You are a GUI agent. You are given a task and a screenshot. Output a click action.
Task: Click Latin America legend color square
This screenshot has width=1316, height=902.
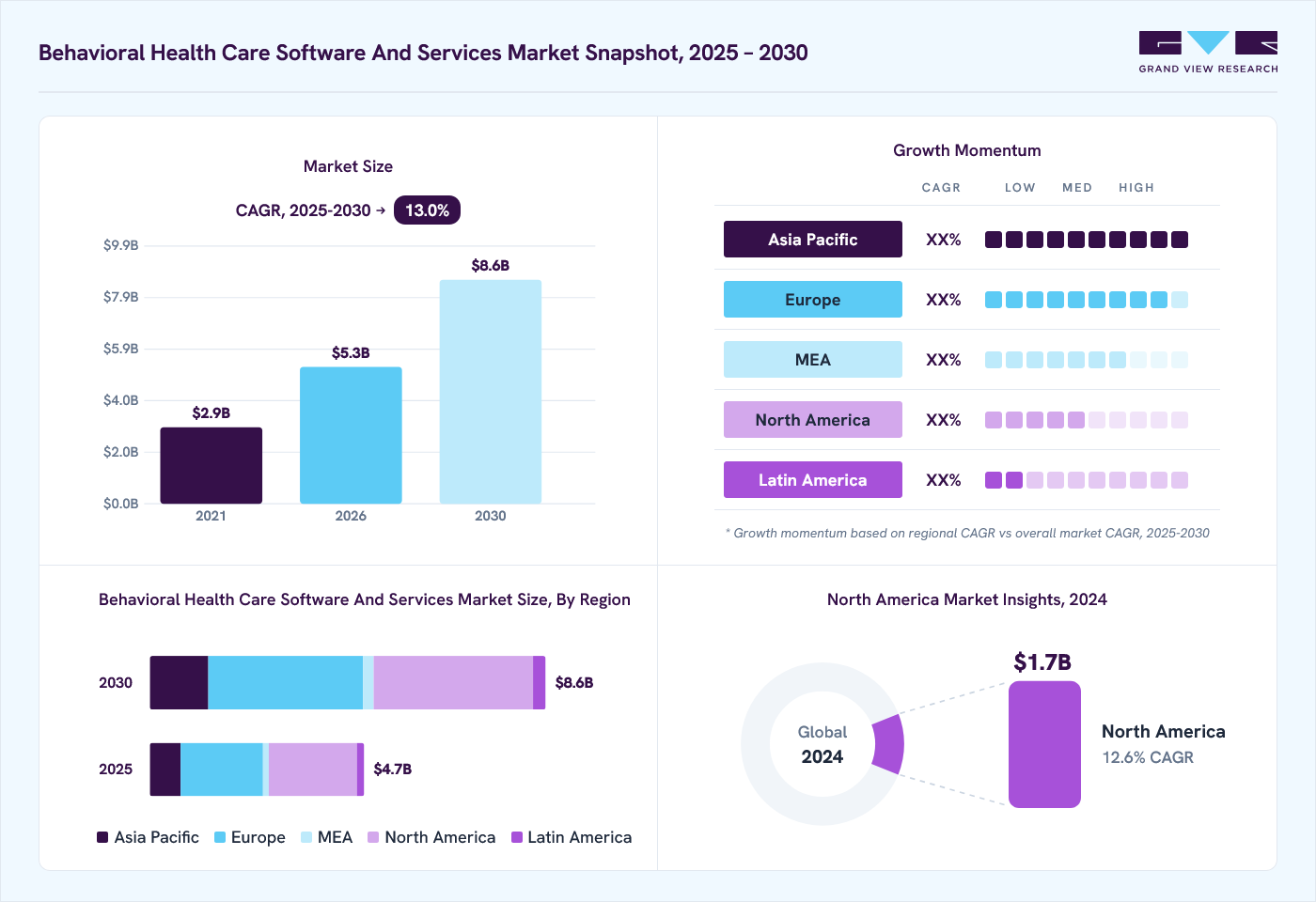pyautogui.click(x=516, y=837)
